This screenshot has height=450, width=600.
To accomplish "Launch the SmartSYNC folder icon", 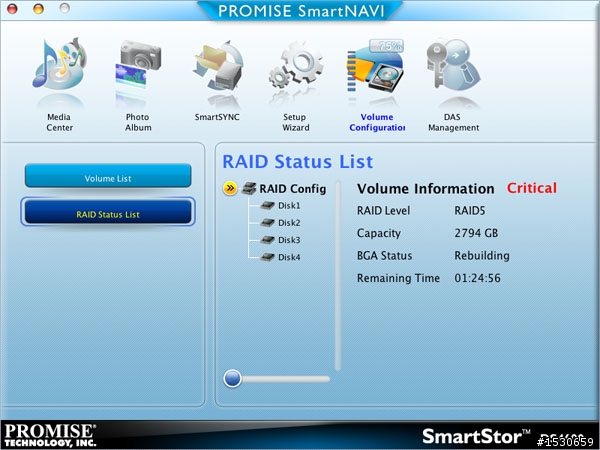I will [x=217, y=65].
